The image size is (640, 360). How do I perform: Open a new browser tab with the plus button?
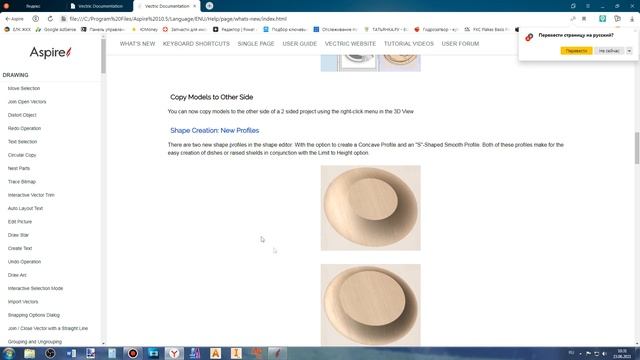pyautogui.click(x=209, y=6)
